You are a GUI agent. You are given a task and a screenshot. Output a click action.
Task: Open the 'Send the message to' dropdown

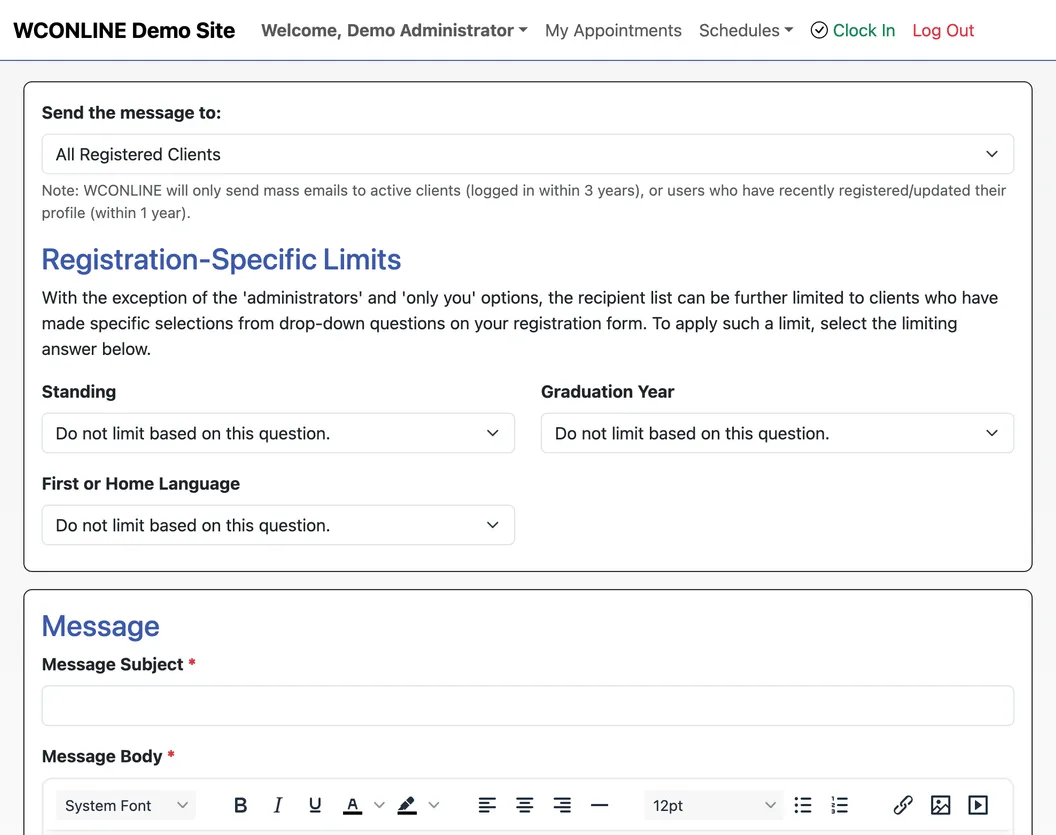click(527, 154)
